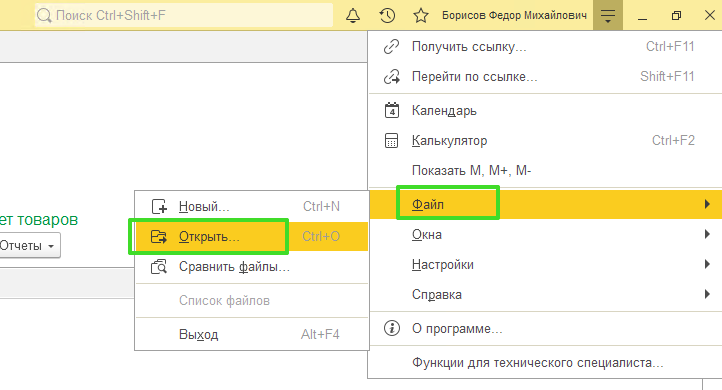
Task: Click the Ctrl+F11 shortcut text
Action: [670, 47]
